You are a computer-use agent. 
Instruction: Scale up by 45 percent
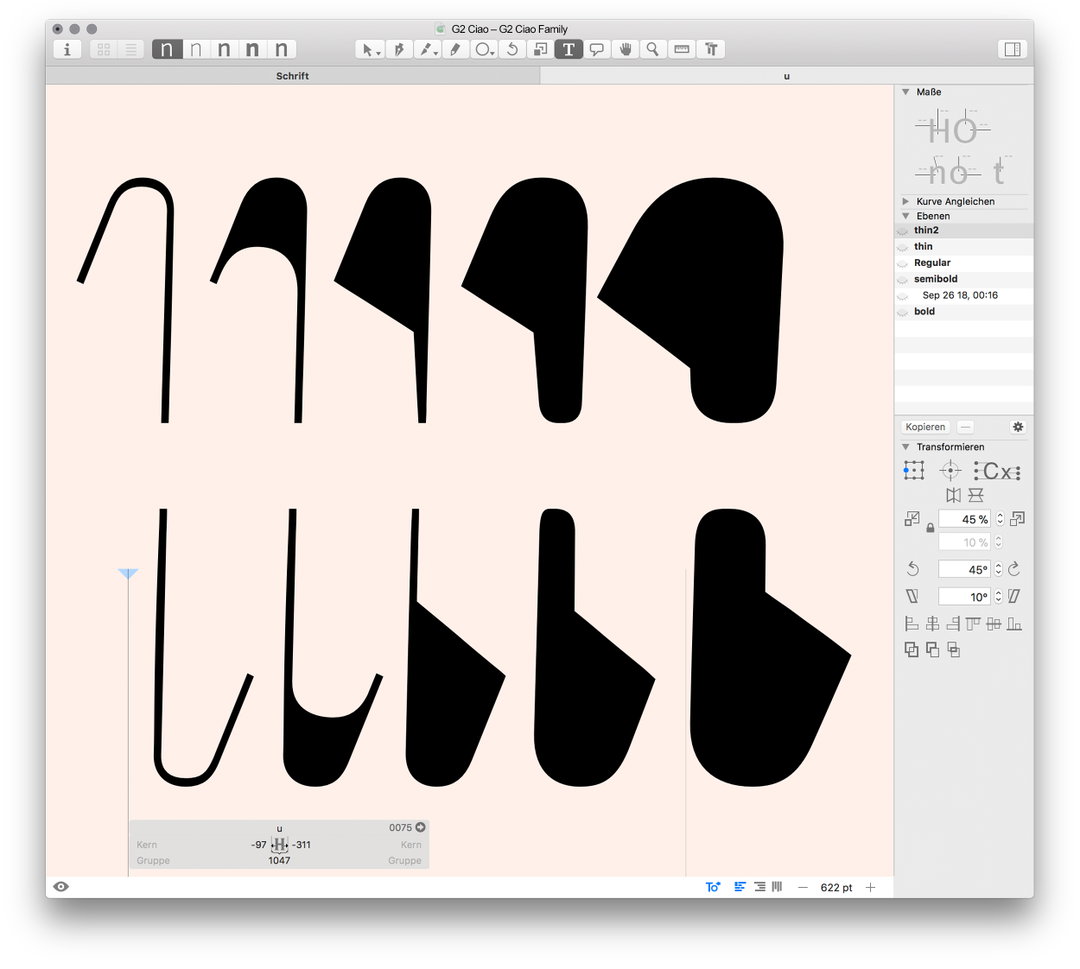tap(1017, 519)
